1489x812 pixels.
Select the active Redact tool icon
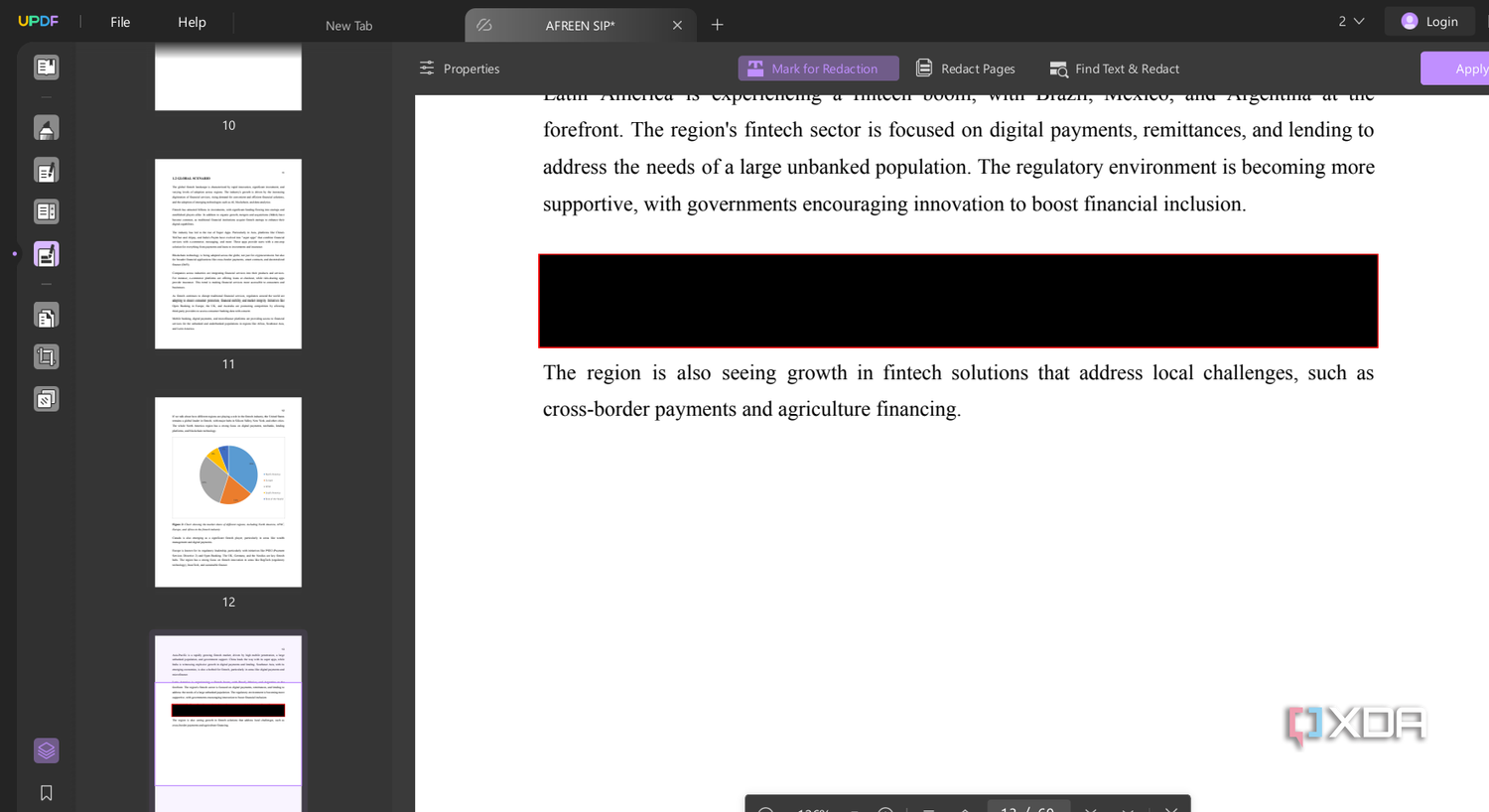[46, 254]
